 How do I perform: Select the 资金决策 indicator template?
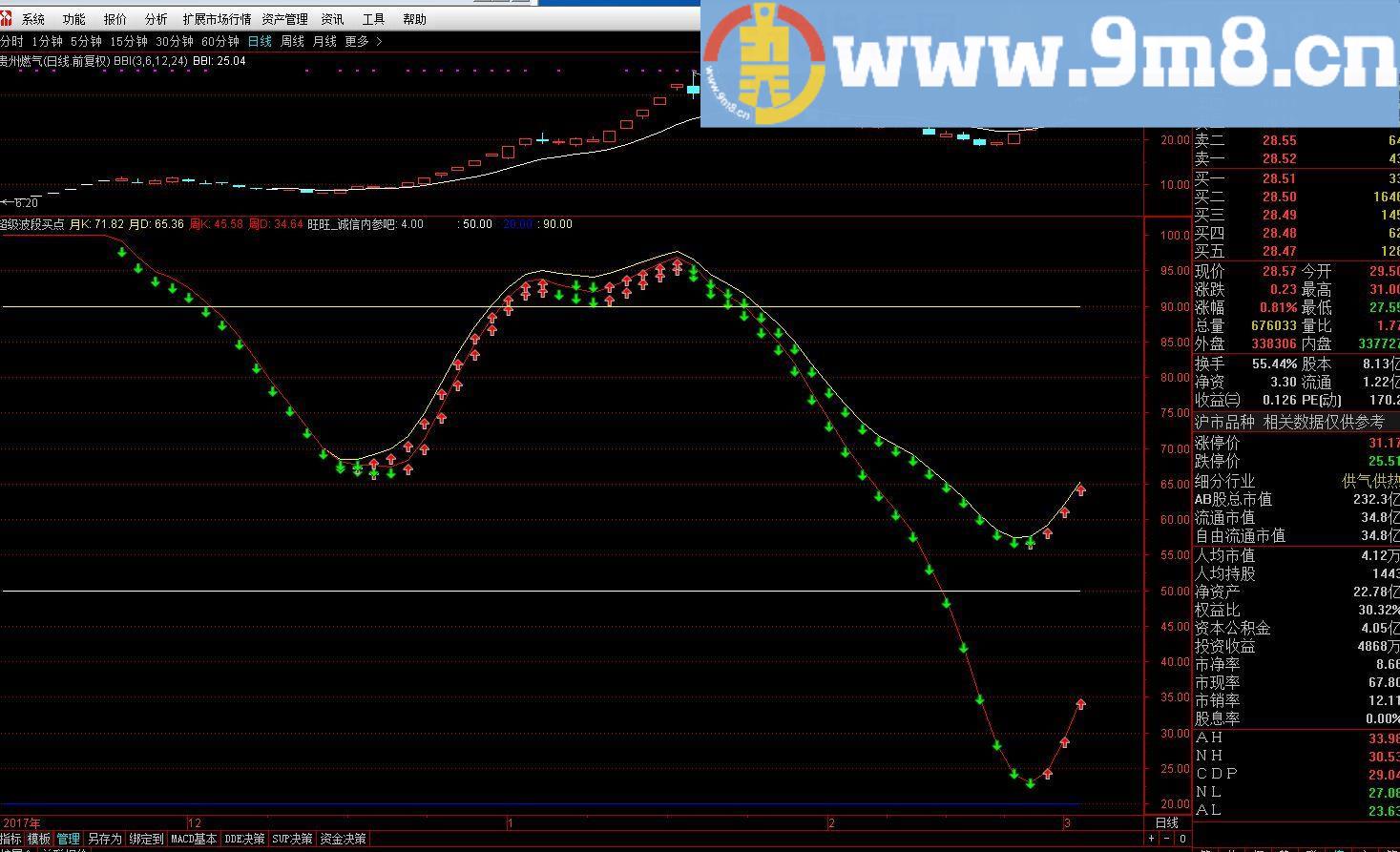pyautogui.click(x=343, y=840)
